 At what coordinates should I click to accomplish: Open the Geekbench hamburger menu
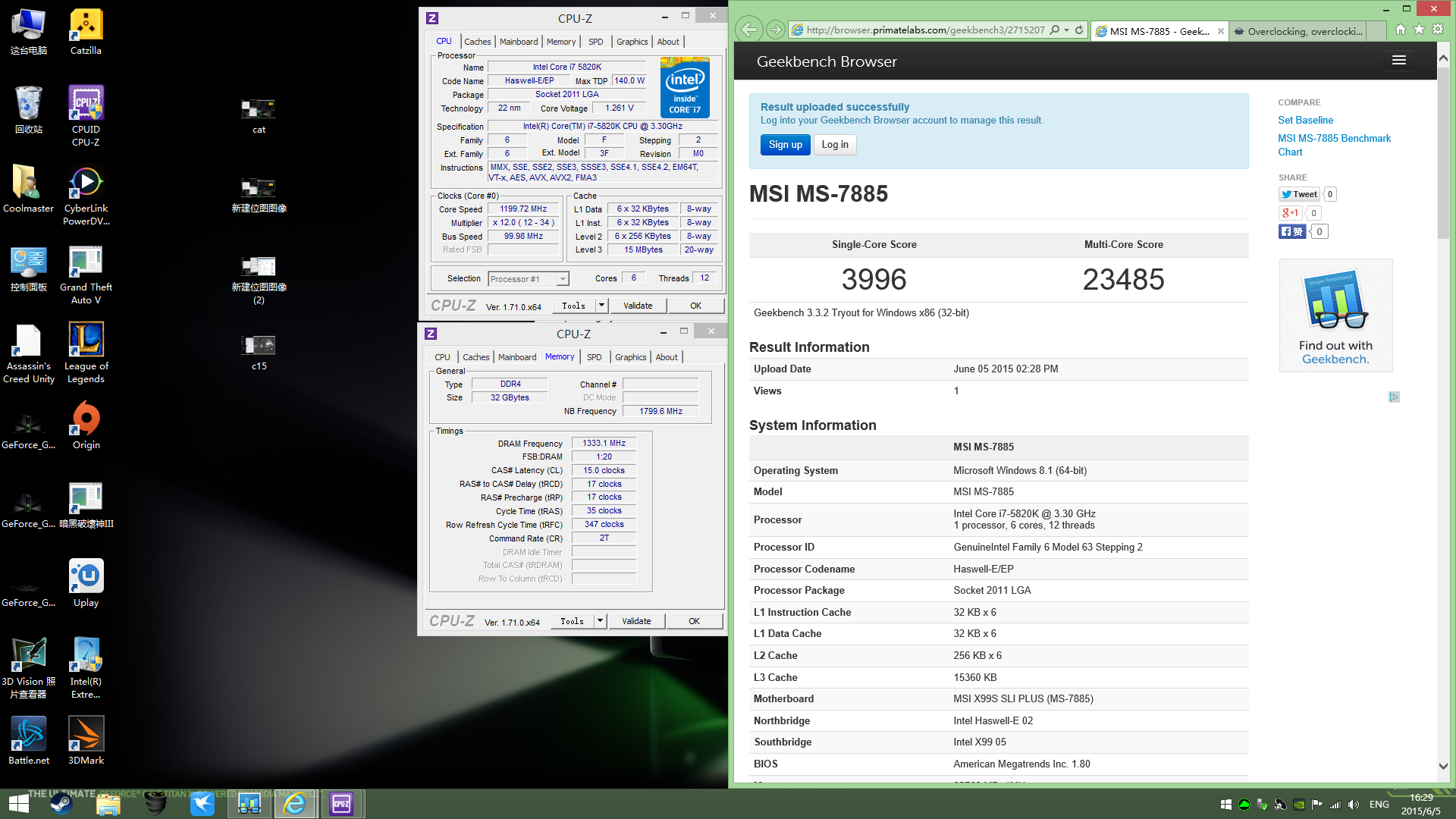(x=1399, y=61)
